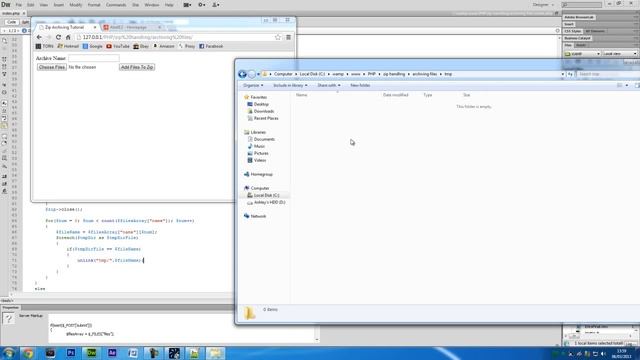Screen dimensions: 640x360
Task: Select Ashley's HDD (D:) drive
Action: coord(266,202)
